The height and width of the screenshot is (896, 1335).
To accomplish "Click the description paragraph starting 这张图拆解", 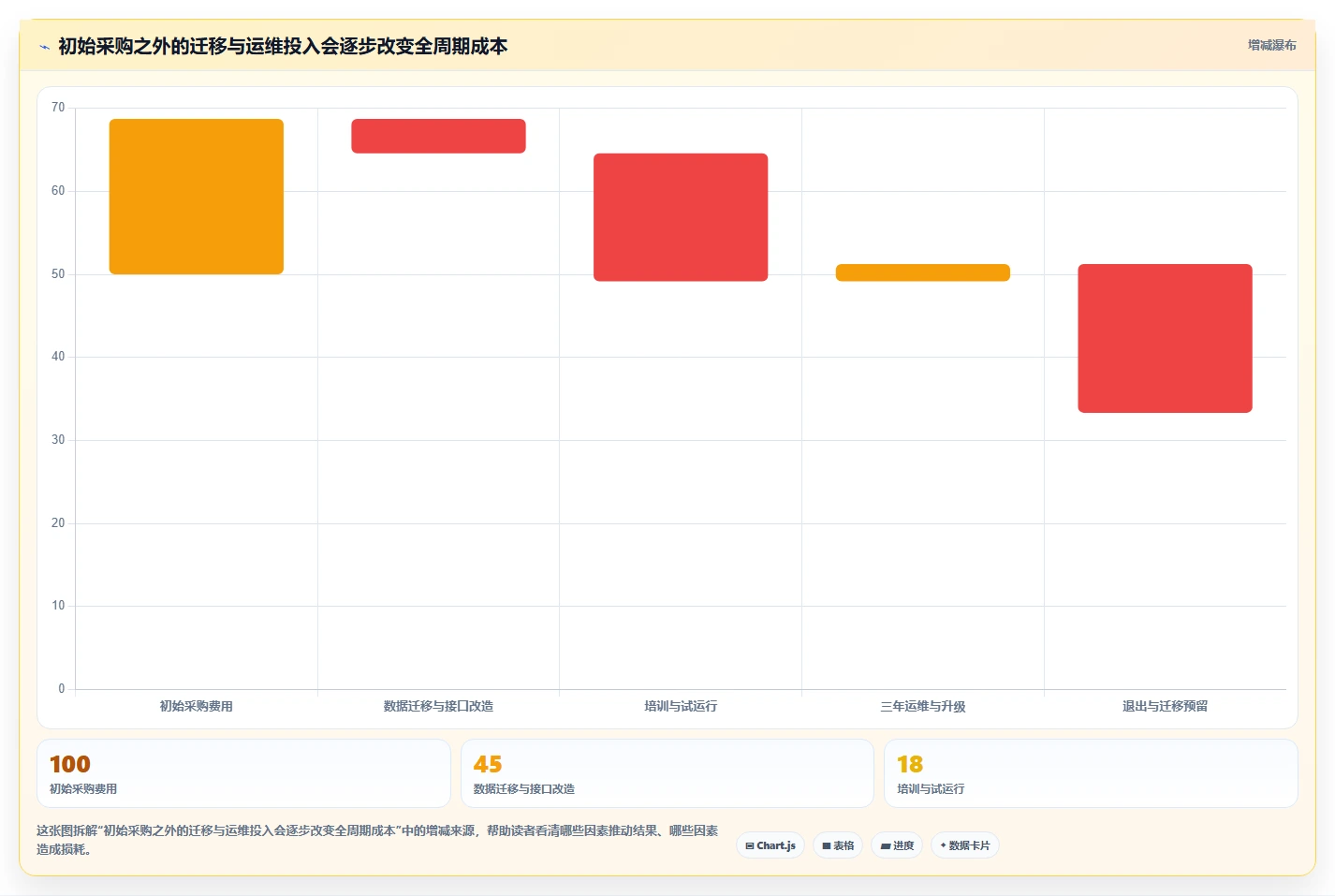I will click(x=377, y=840).
